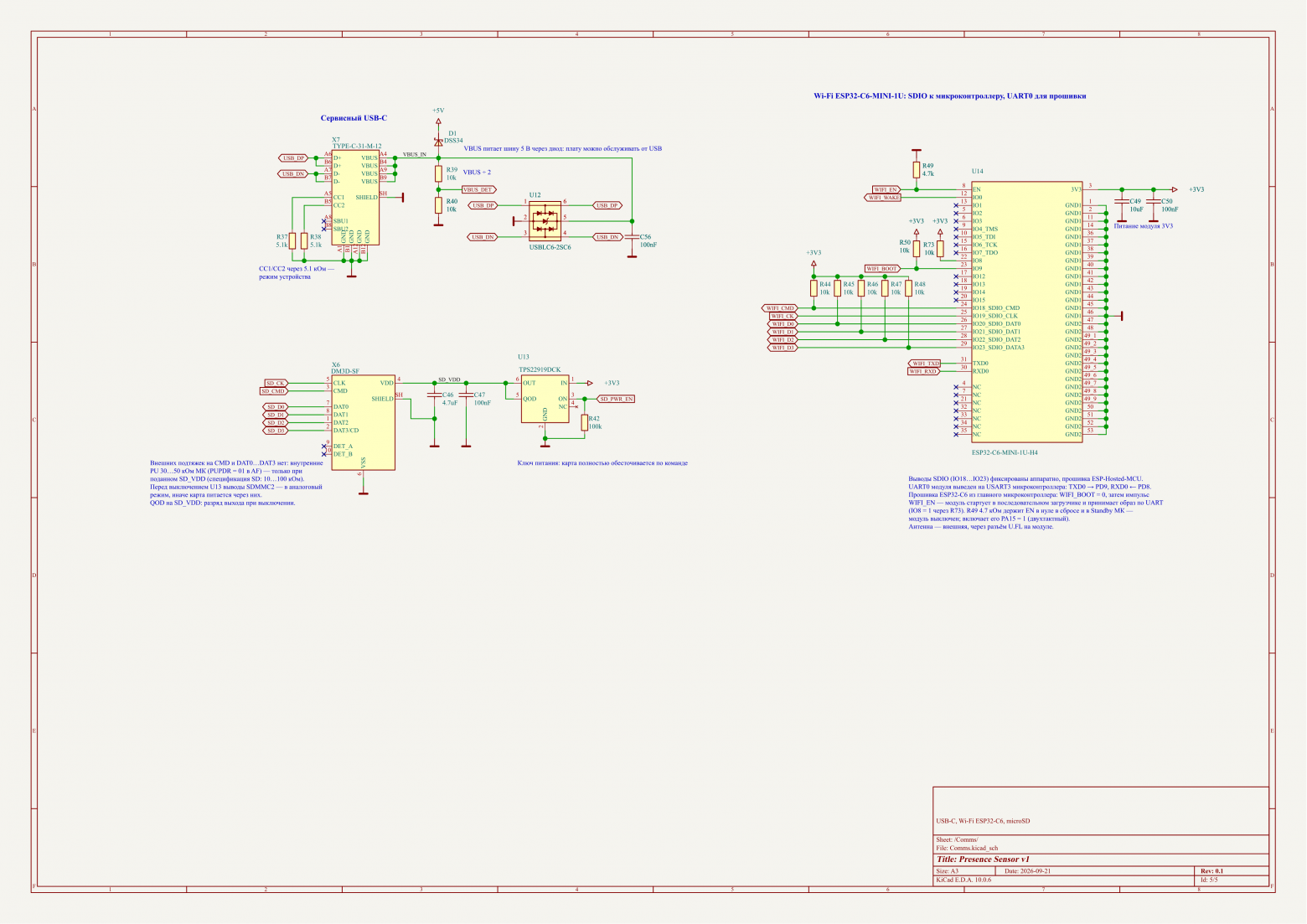Click resistor R73 10k
The width and height of the screenshot is (1307, 924).
940,249
